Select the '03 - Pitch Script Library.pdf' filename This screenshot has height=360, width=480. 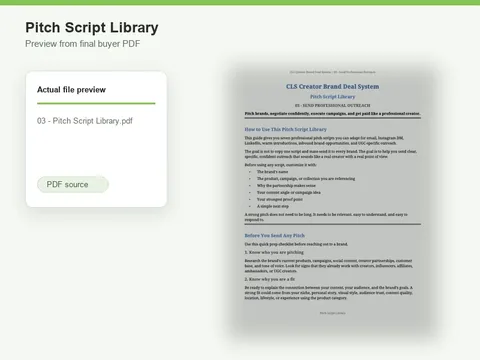(85, 121)
